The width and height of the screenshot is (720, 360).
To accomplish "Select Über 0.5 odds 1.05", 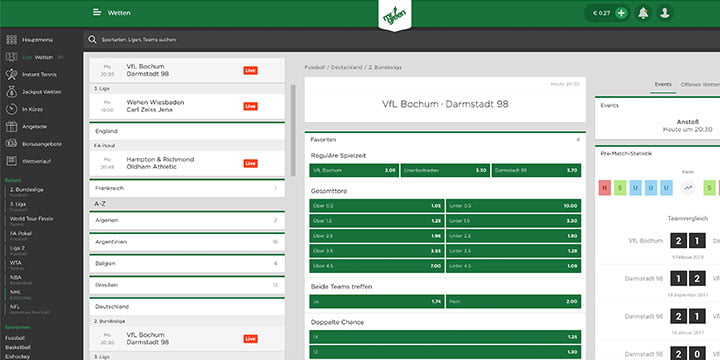I will (377, 206).
